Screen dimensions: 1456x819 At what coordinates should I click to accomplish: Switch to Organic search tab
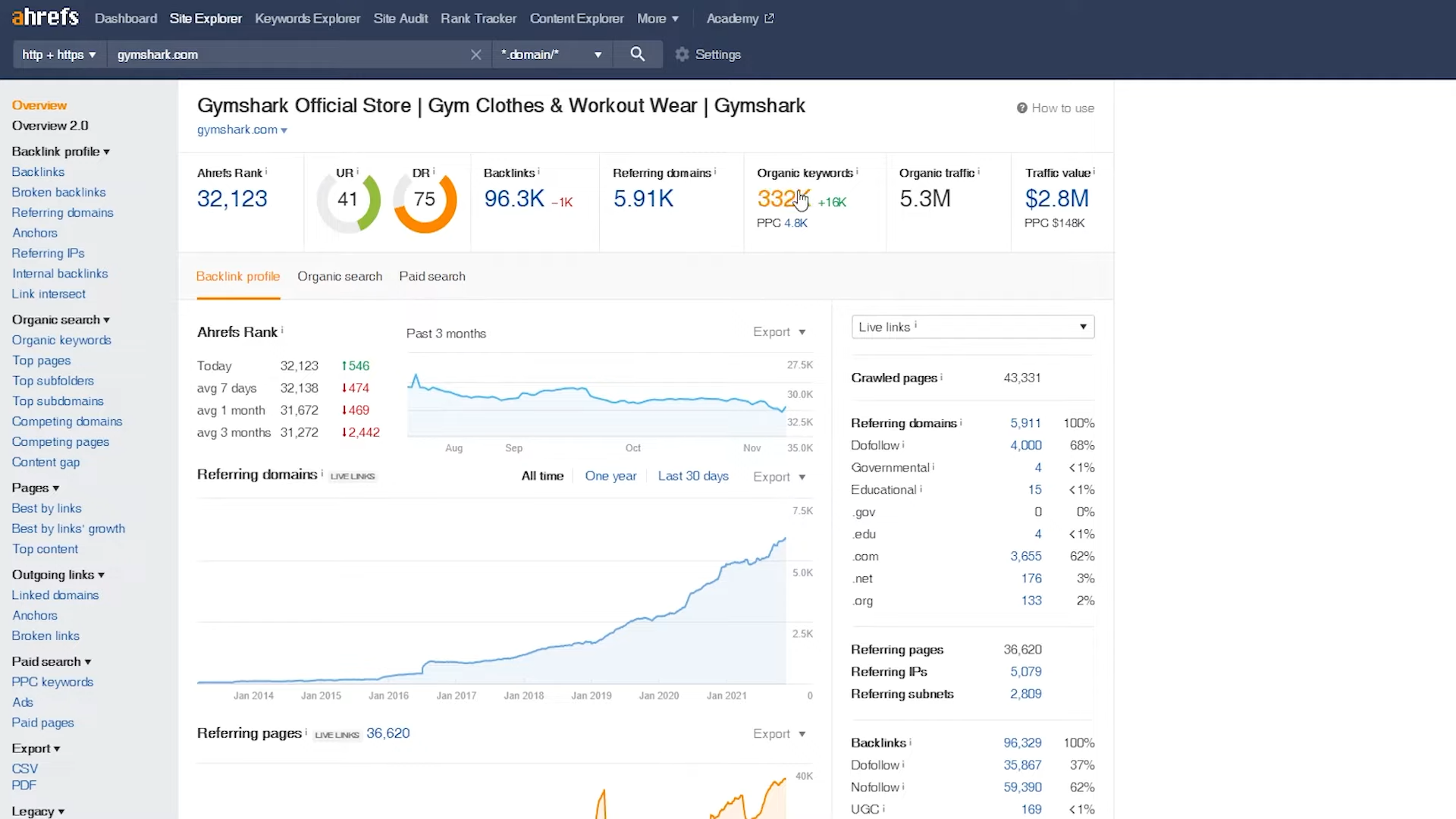(340, 277)
